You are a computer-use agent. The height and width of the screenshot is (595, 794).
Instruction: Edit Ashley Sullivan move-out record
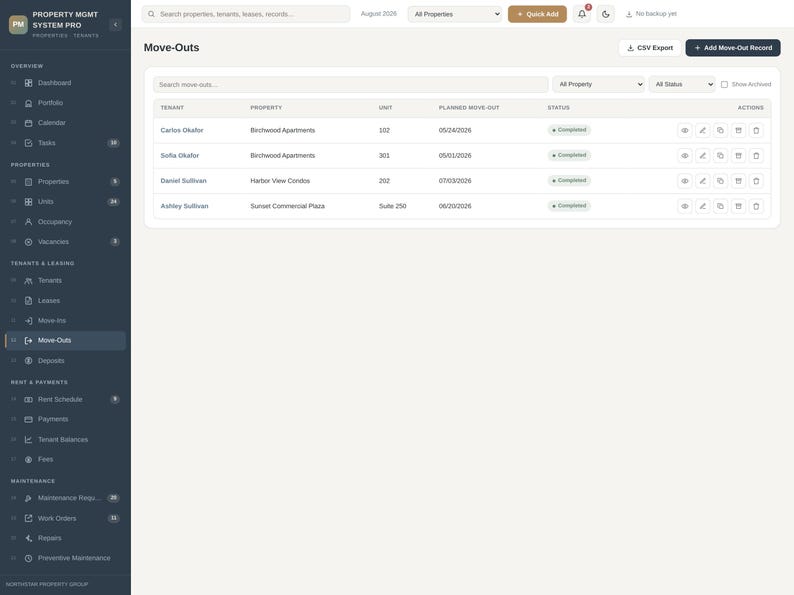pyautogui.click(x=702, y=206)
